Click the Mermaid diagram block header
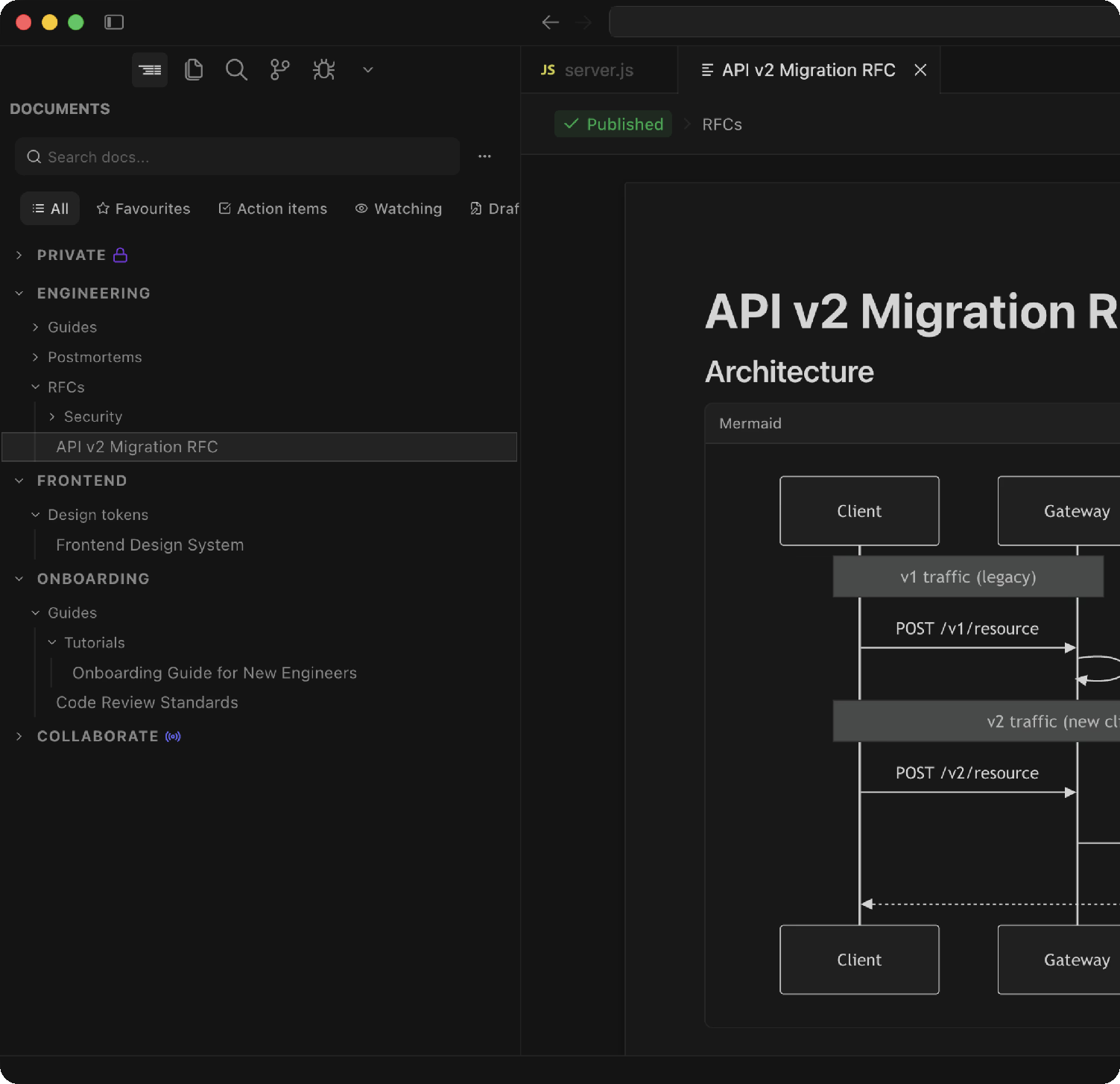The width and height of the screenshot is (1120, 1084). pos(912,423)
